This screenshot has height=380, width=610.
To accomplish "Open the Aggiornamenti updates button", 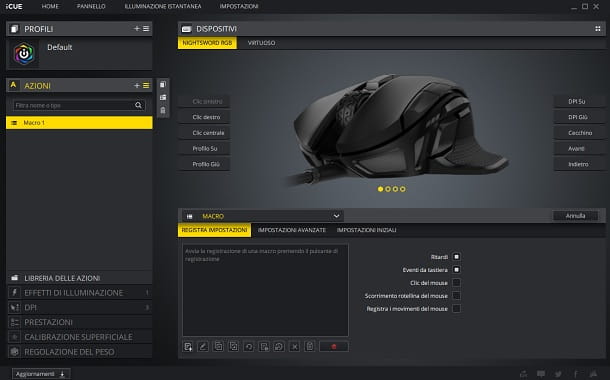I will 40,374.
